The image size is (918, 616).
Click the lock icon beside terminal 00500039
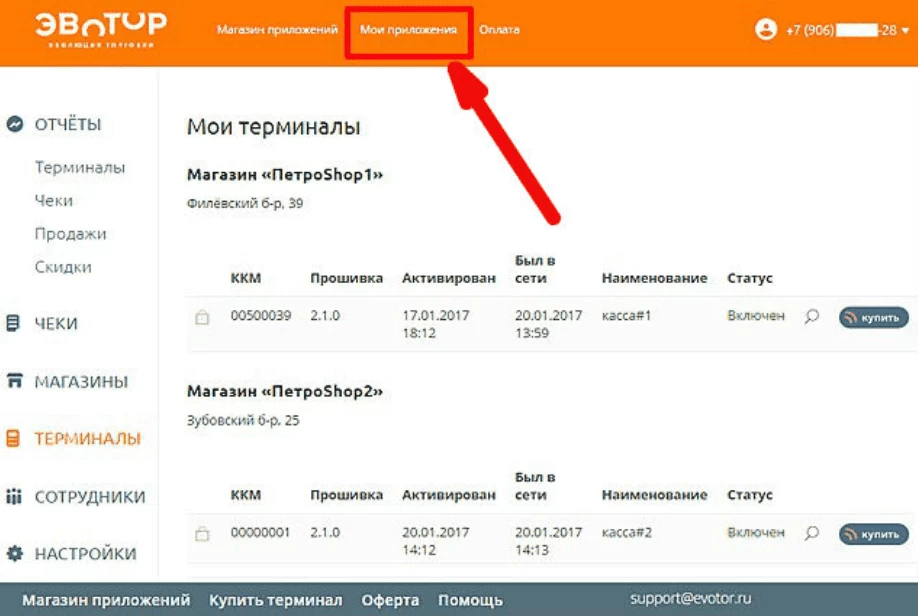pyautogui.click(x=202, y=317)
